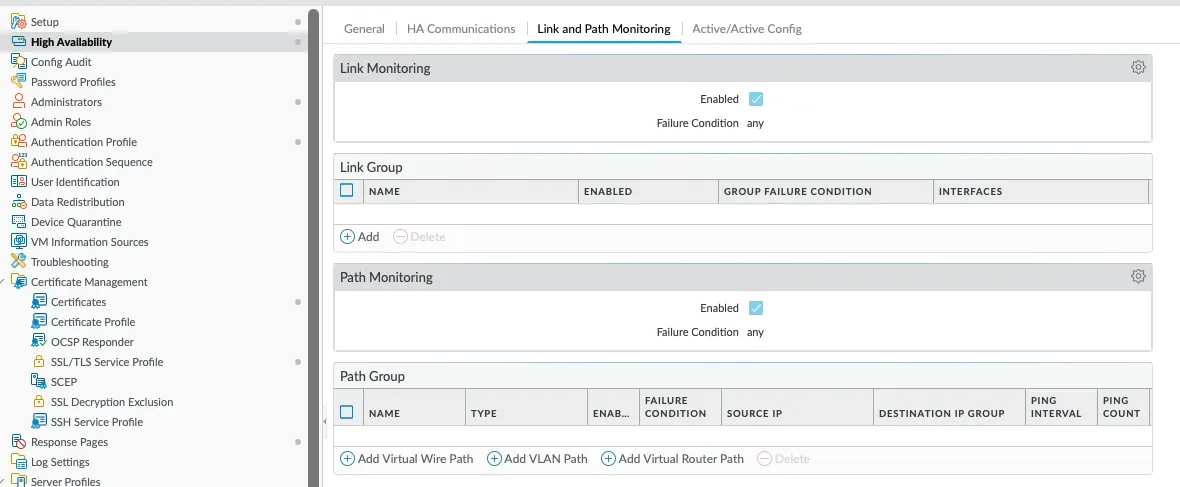Click Add Virtual Router Path

point(672,458)
